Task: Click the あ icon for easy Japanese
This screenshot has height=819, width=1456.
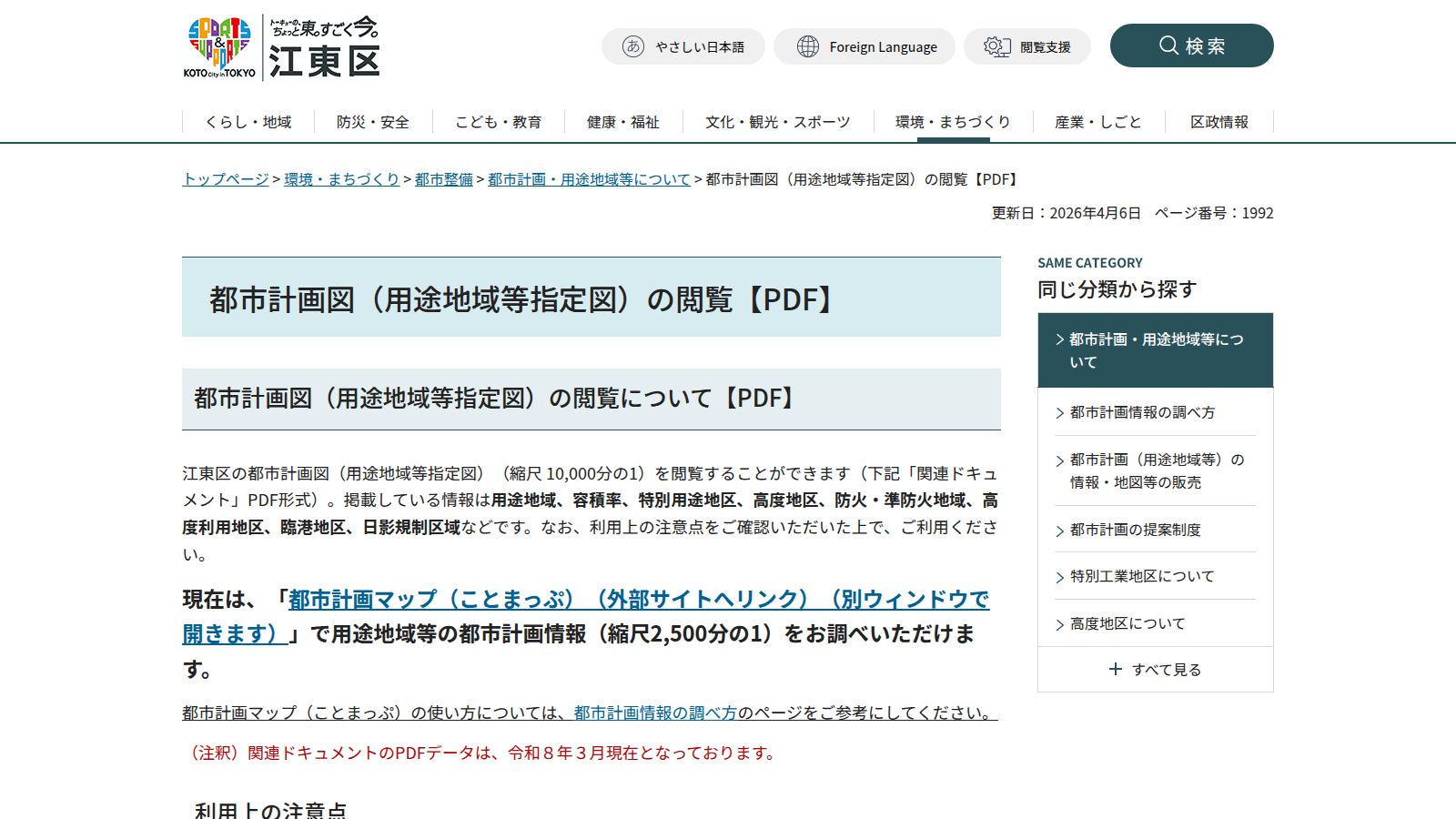Action: pyautogui.click(x=633, y=46)
